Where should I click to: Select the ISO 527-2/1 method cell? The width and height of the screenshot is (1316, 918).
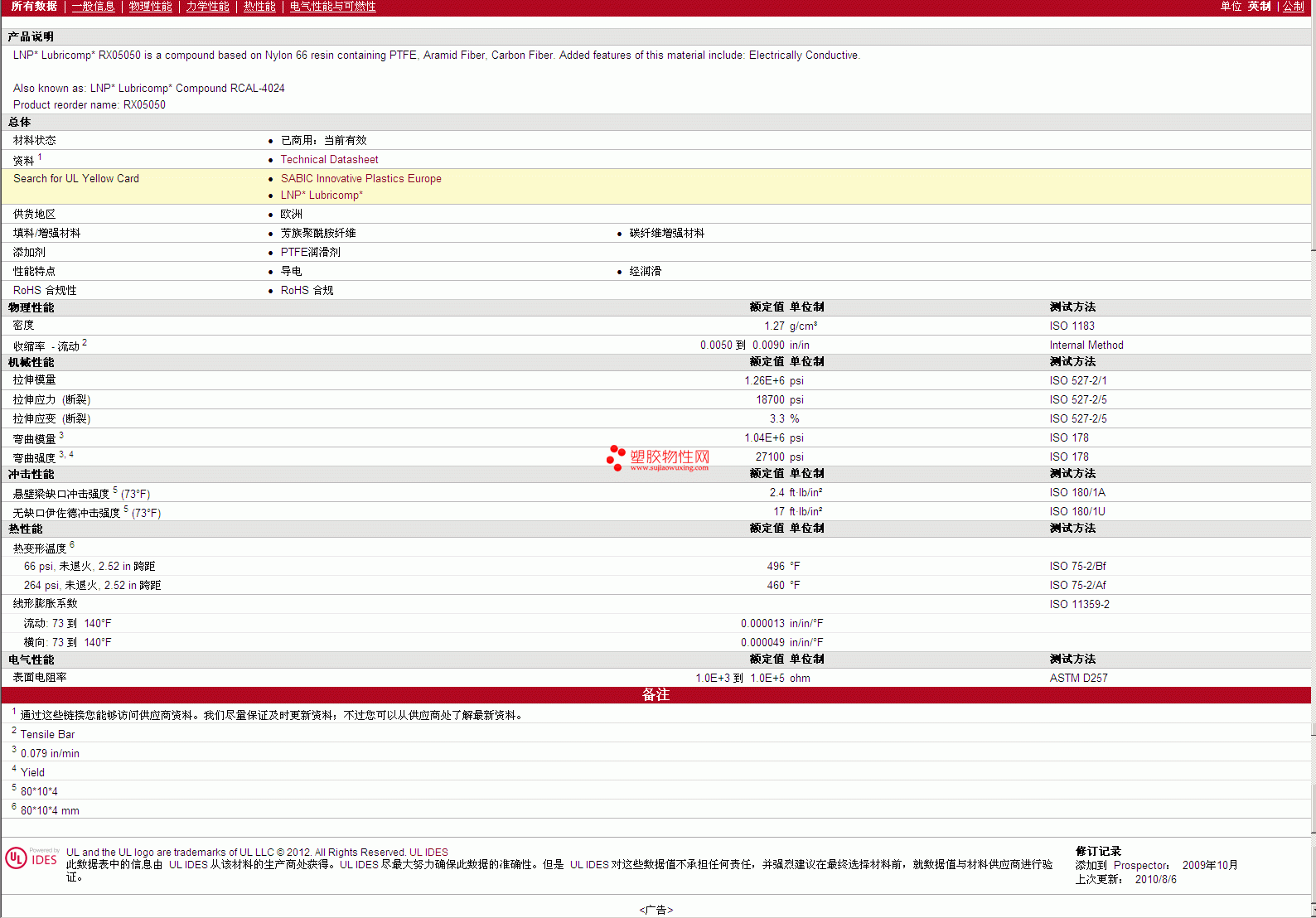tap(1077, 381)
